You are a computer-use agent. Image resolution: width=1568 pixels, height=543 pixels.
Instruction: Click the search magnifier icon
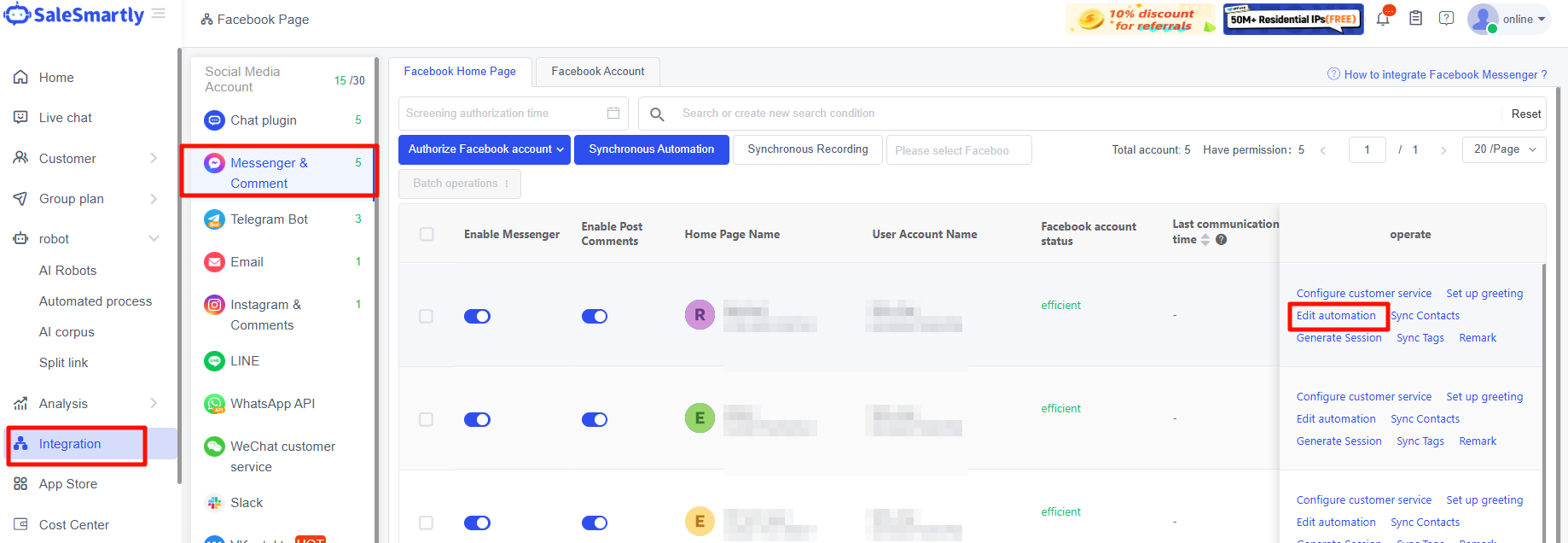[657, 114]
